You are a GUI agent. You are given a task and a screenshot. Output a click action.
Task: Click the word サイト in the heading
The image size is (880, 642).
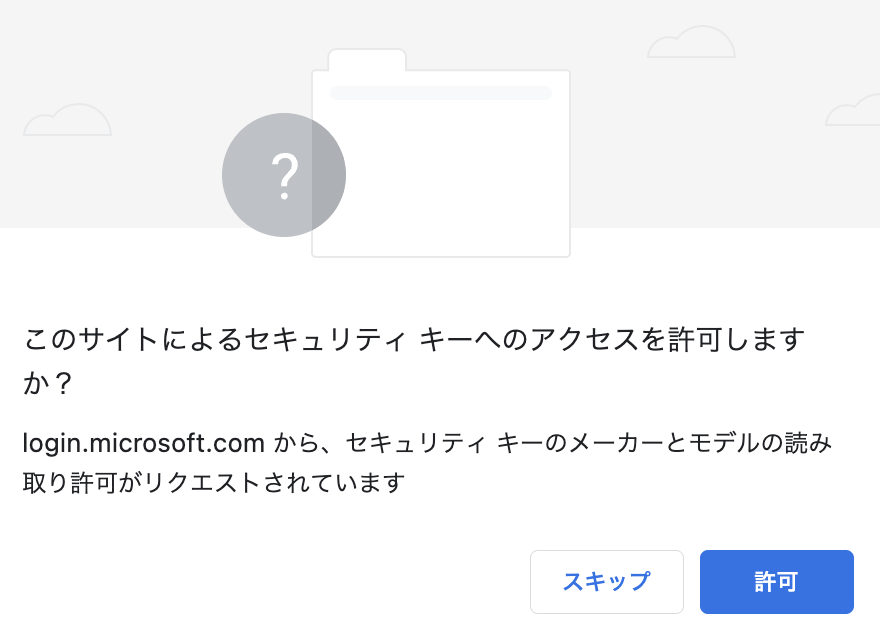[x=116, y=340]
